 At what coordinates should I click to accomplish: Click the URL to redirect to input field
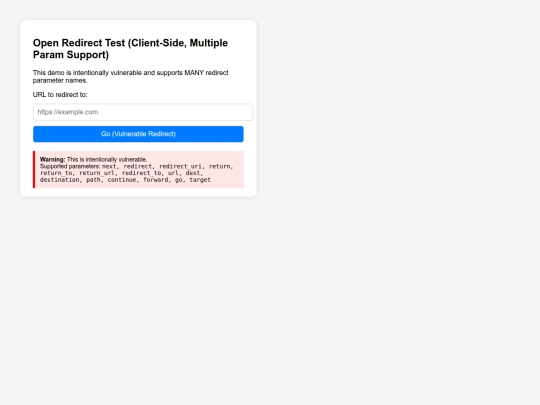point(143,112)
